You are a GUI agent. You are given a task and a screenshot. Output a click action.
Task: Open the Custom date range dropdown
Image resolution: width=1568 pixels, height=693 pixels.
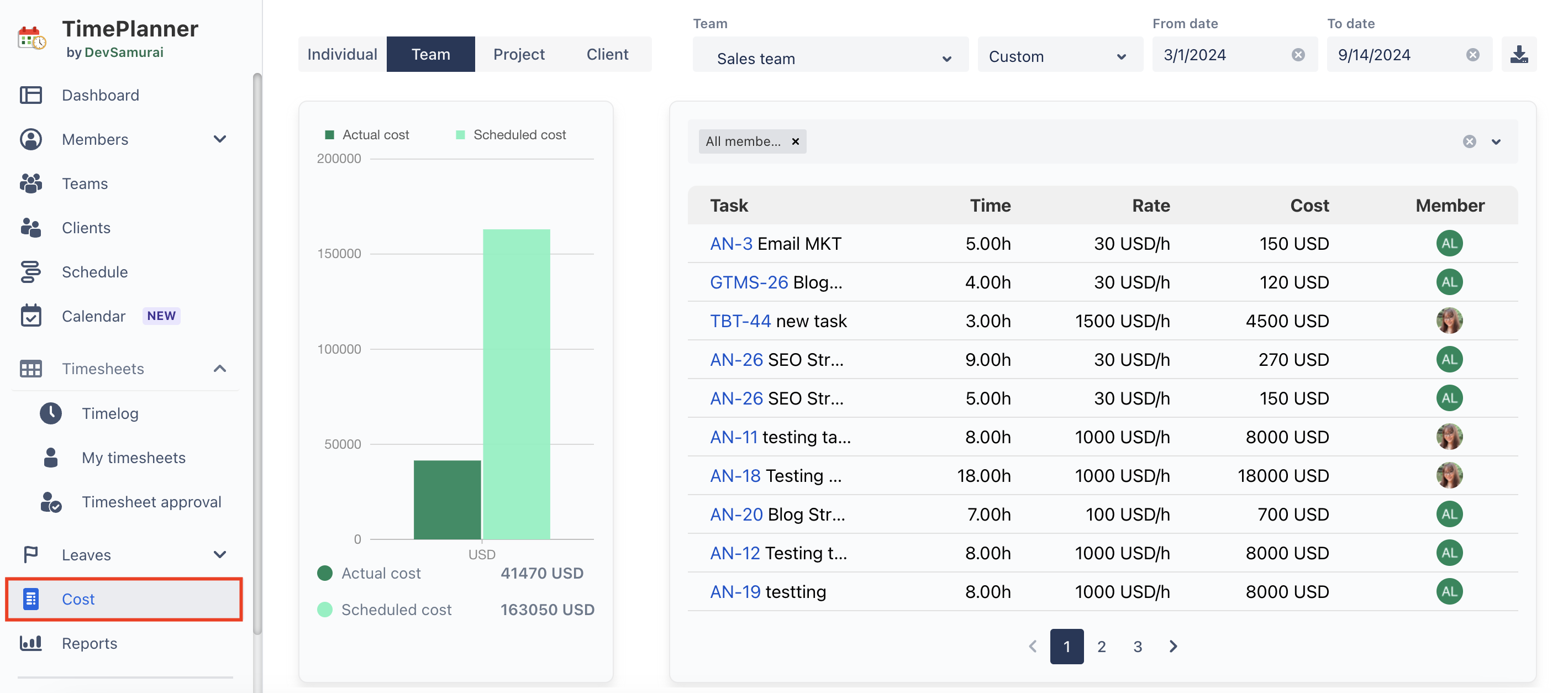coord(1059,56)
